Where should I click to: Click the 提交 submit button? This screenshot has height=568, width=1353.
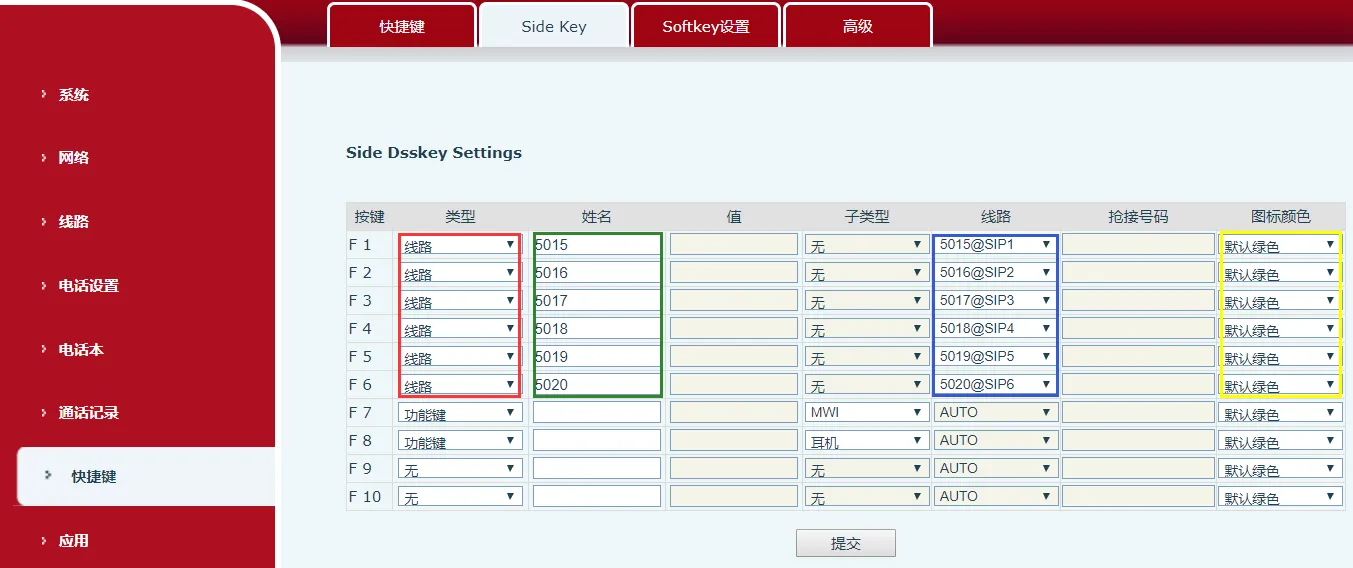click(x=845, y=543)
